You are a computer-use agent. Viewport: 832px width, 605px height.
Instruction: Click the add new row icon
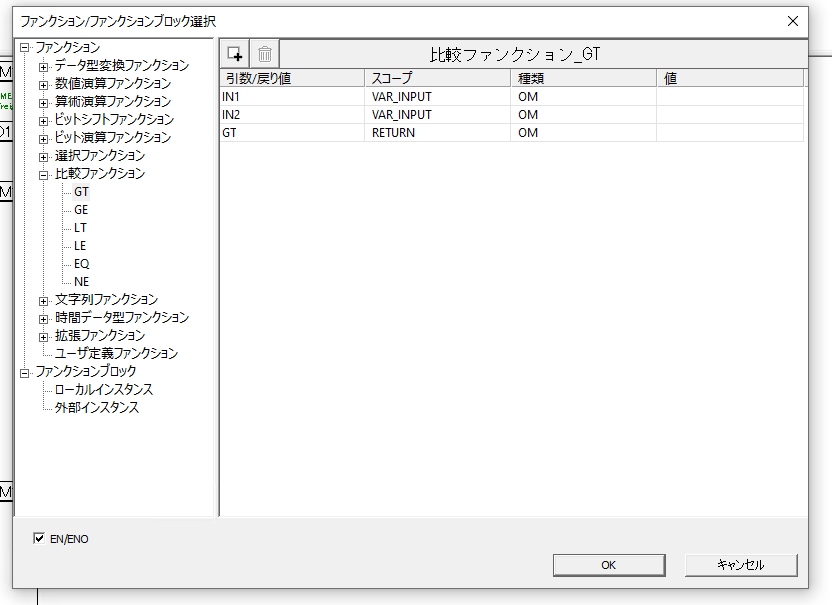pyautogui.click(x=235, y=54)
